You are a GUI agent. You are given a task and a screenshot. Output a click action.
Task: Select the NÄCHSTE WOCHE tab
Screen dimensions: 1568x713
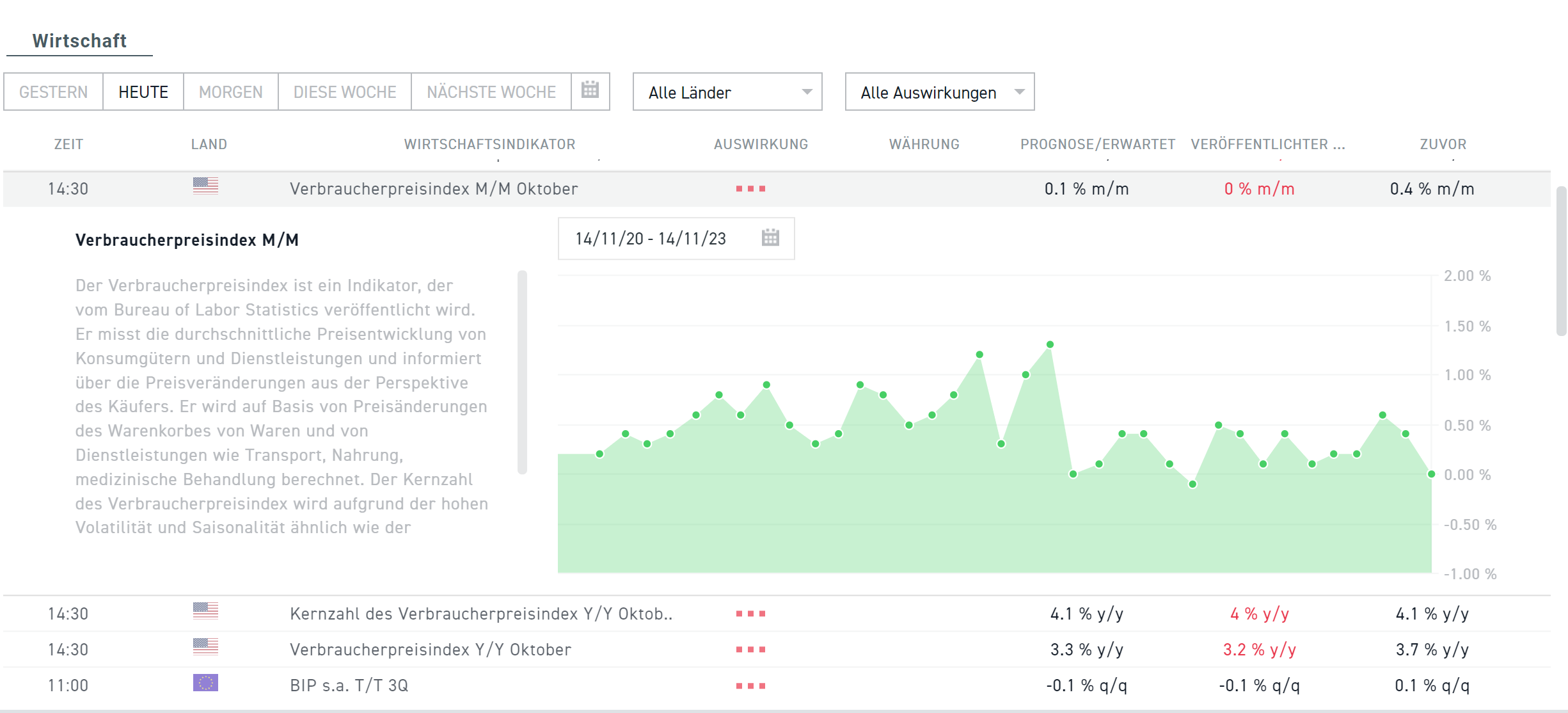click(x=491, y=92)
